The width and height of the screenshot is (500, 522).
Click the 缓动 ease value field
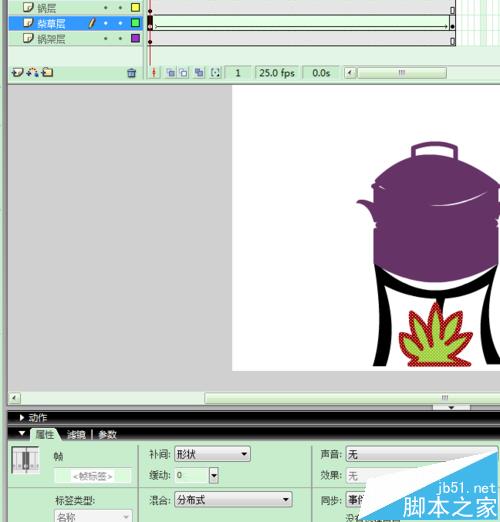192,475
